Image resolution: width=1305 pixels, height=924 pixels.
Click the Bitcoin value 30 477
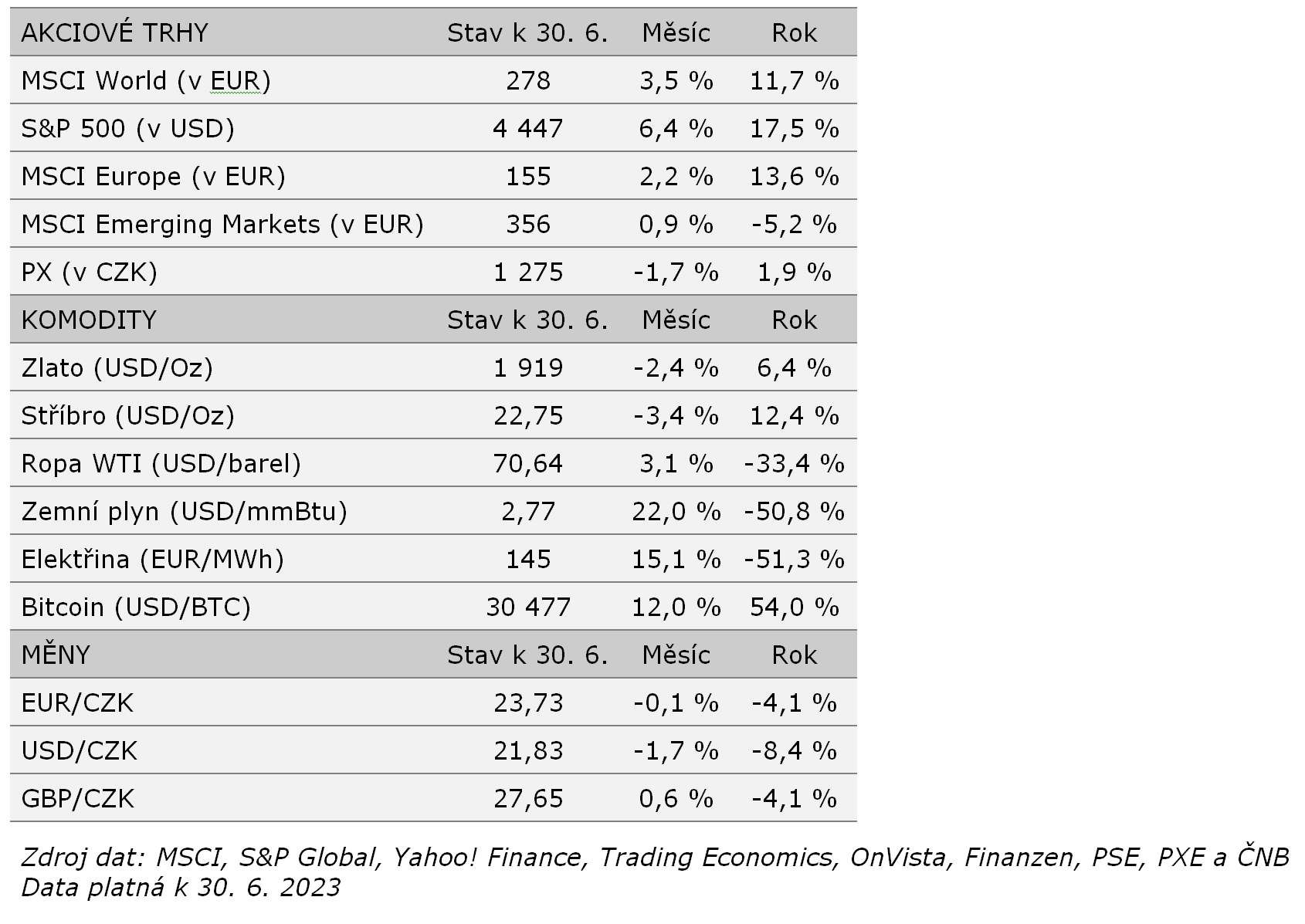[x=528, y=608]
